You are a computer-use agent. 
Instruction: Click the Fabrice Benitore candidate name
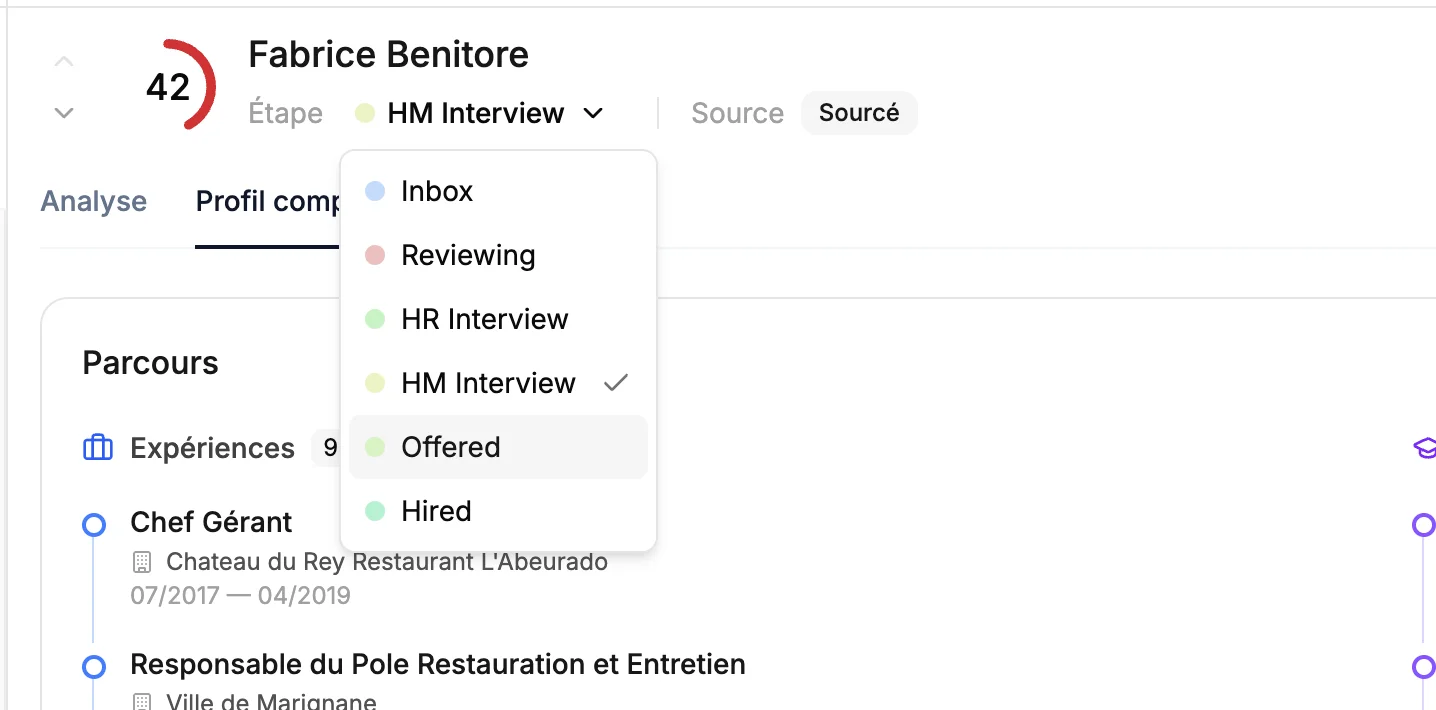(x=388, y=54)
